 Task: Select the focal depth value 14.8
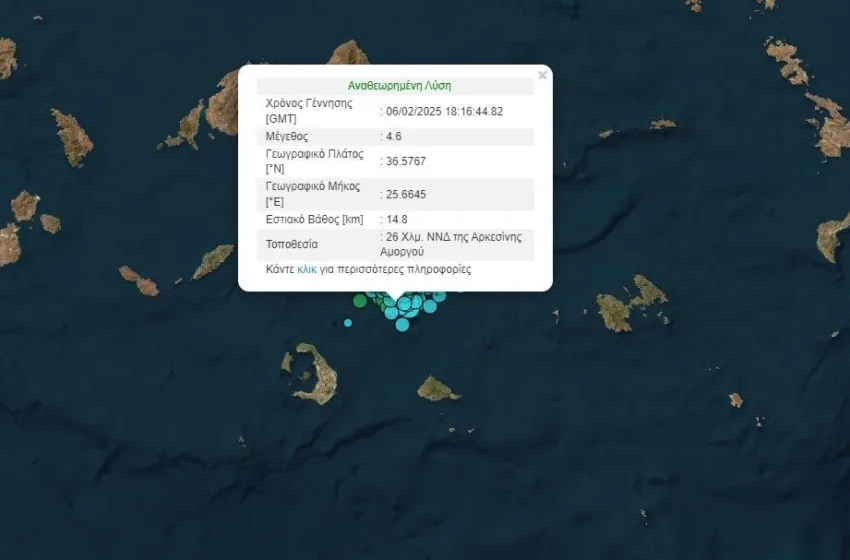tap(396, 219)
